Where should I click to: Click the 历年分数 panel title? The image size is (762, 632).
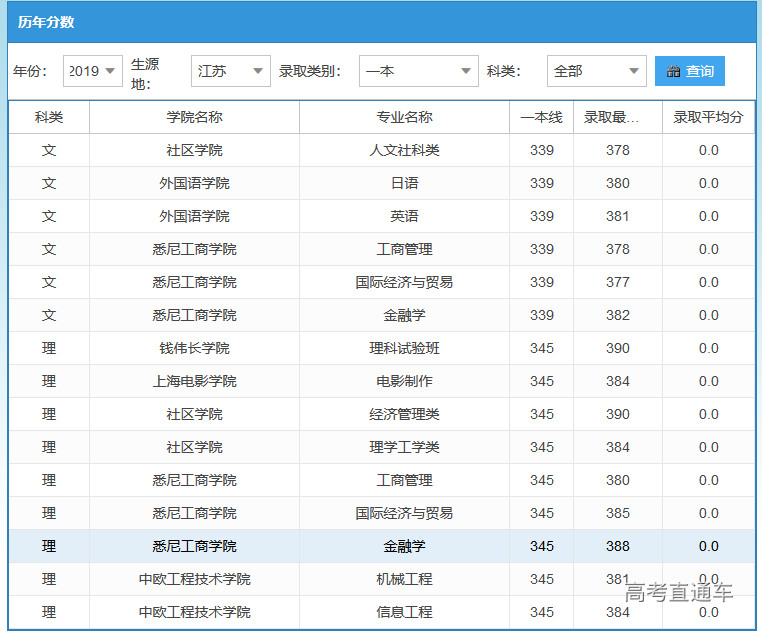(46, 22)
